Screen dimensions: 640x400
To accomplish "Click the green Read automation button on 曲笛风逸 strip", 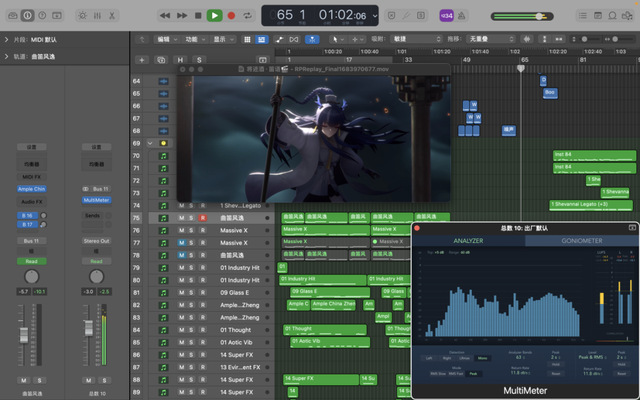I will (x=31, y=261).
